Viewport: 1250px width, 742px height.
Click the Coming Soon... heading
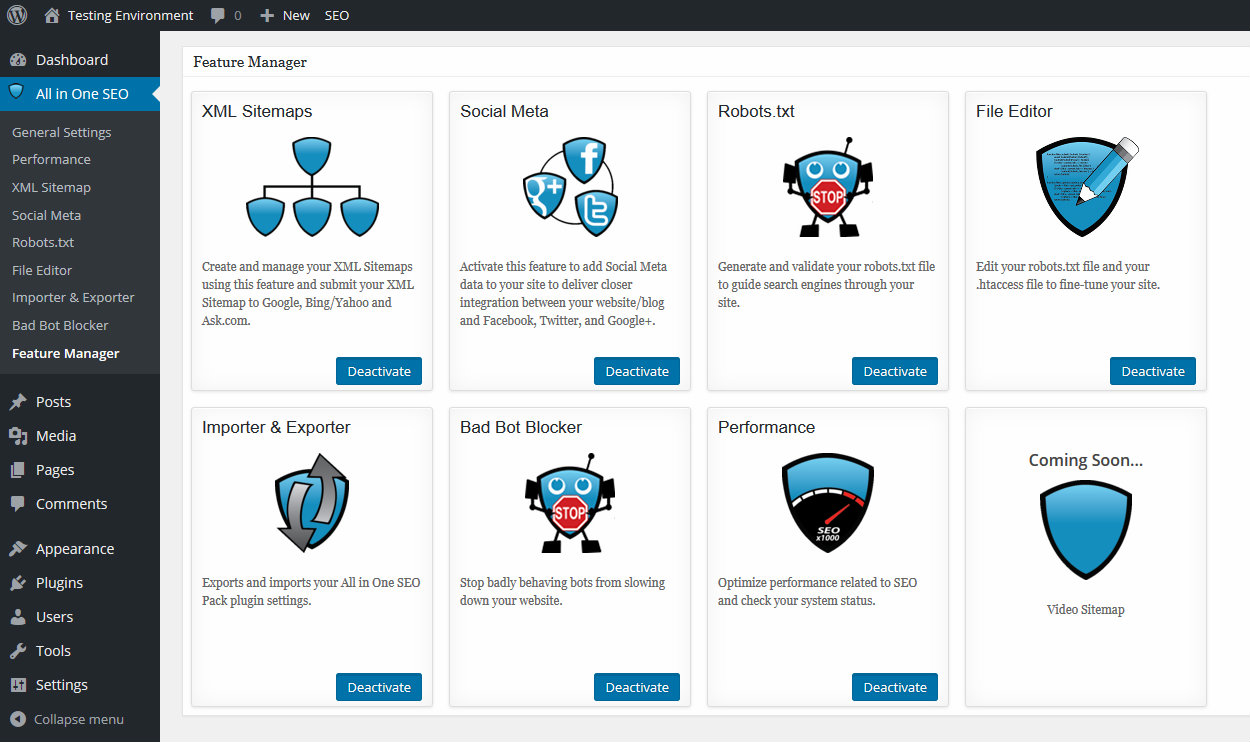pos(1086,460)
